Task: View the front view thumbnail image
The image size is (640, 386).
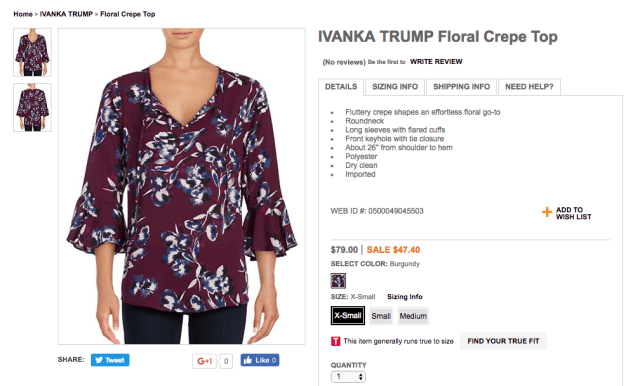Action: point(32,52)
